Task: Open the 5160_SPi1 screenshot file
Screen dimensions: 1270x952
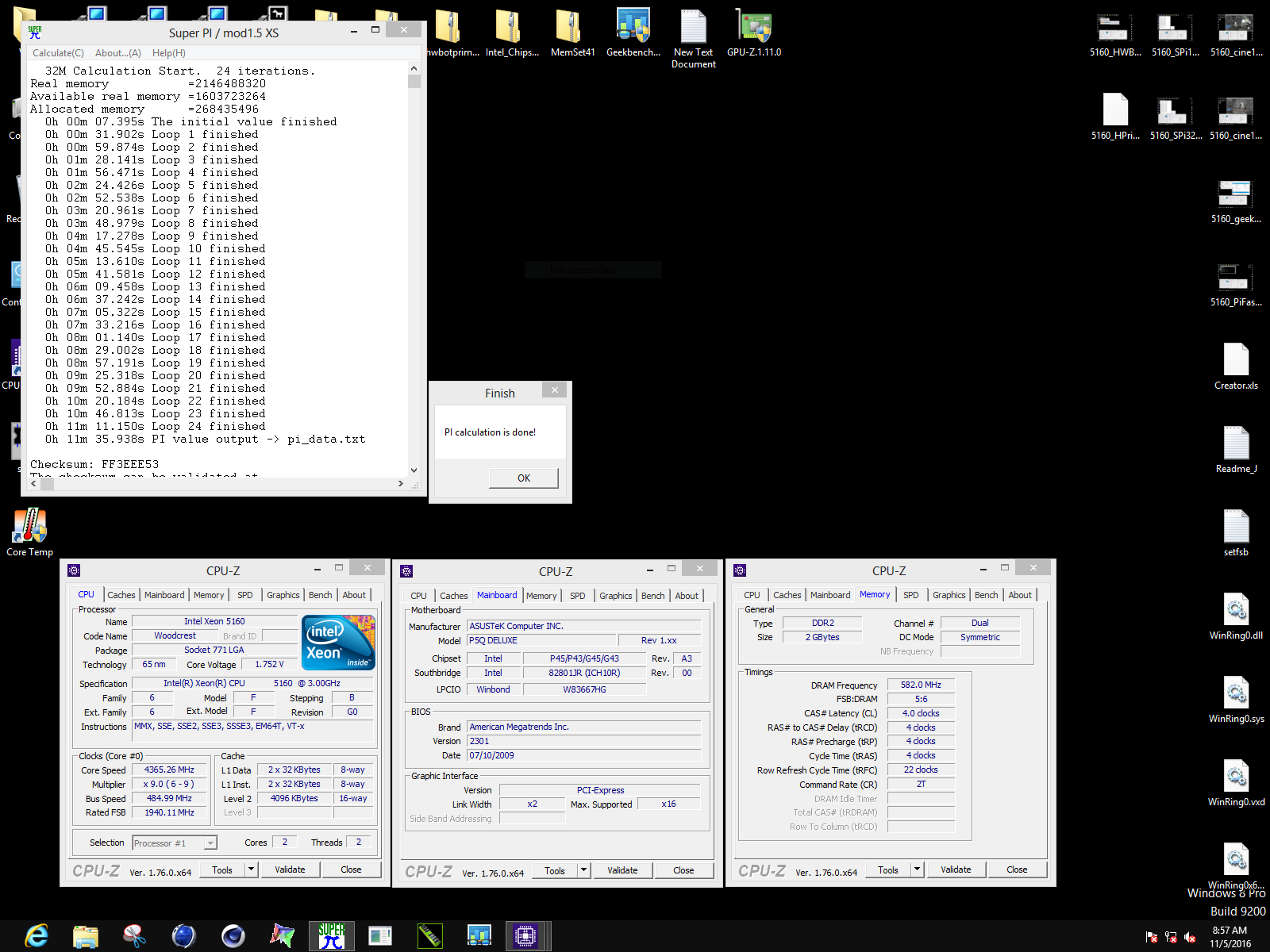Action: coord(1176,35)
